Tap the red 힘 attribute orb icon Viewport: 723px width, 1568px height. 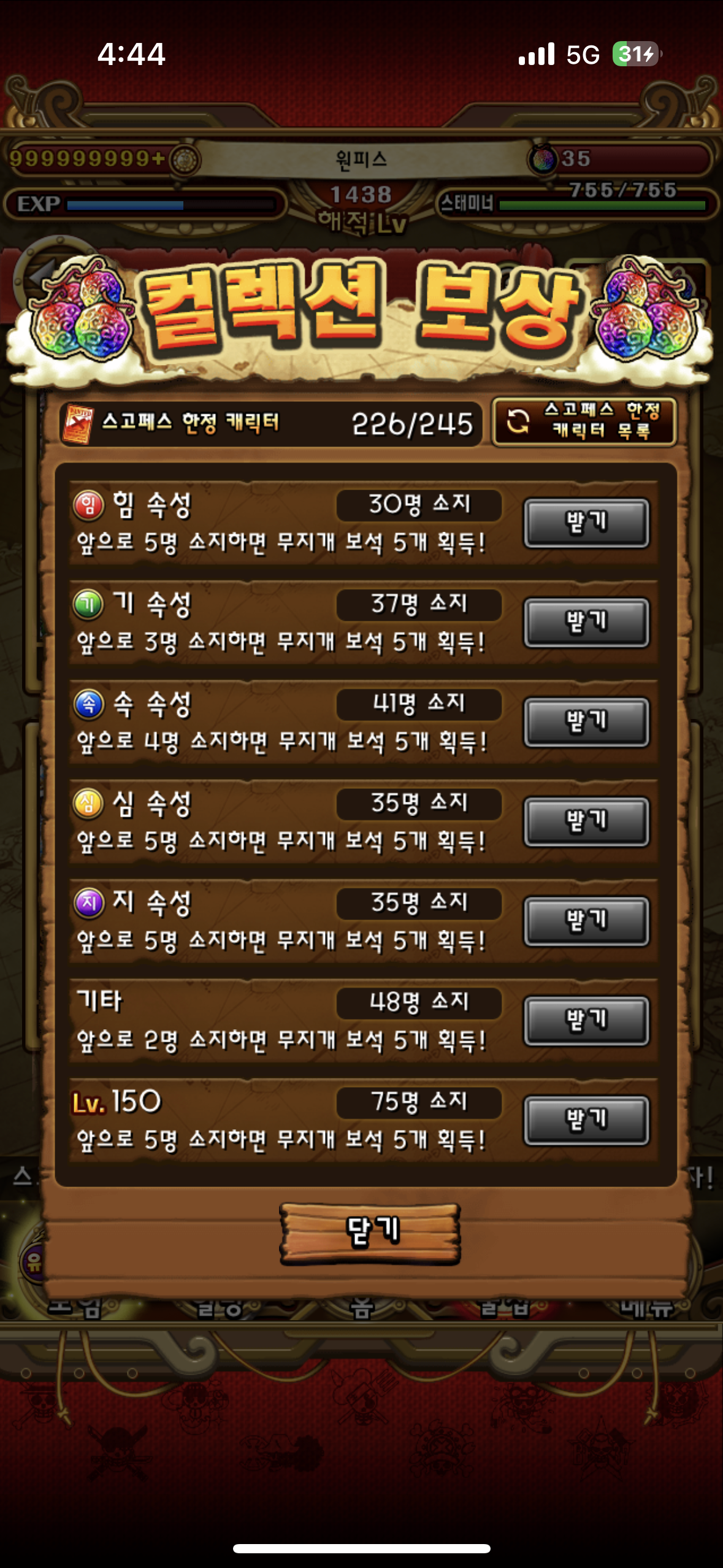[x=89, y=505]
